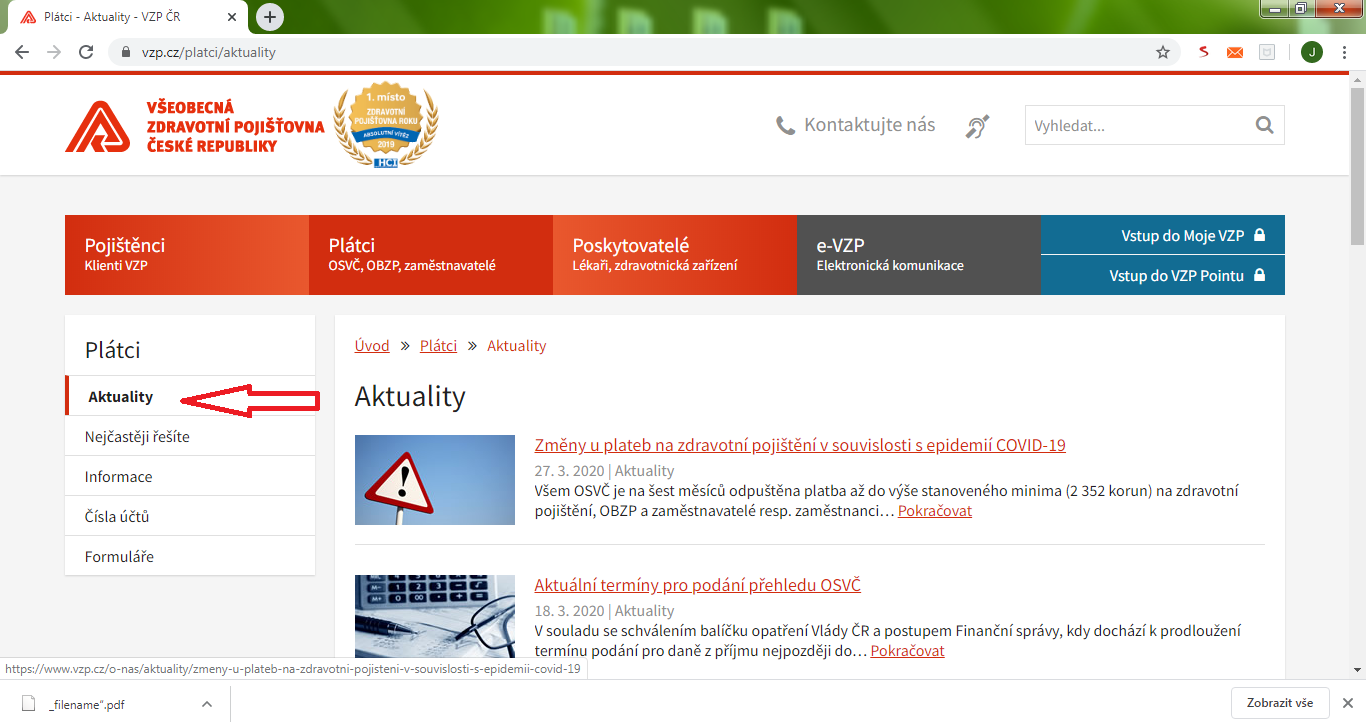Open the Pojištěnci navigation tab
The height and width of the screenshot is (728, 1366).
(x=187, y=255)
